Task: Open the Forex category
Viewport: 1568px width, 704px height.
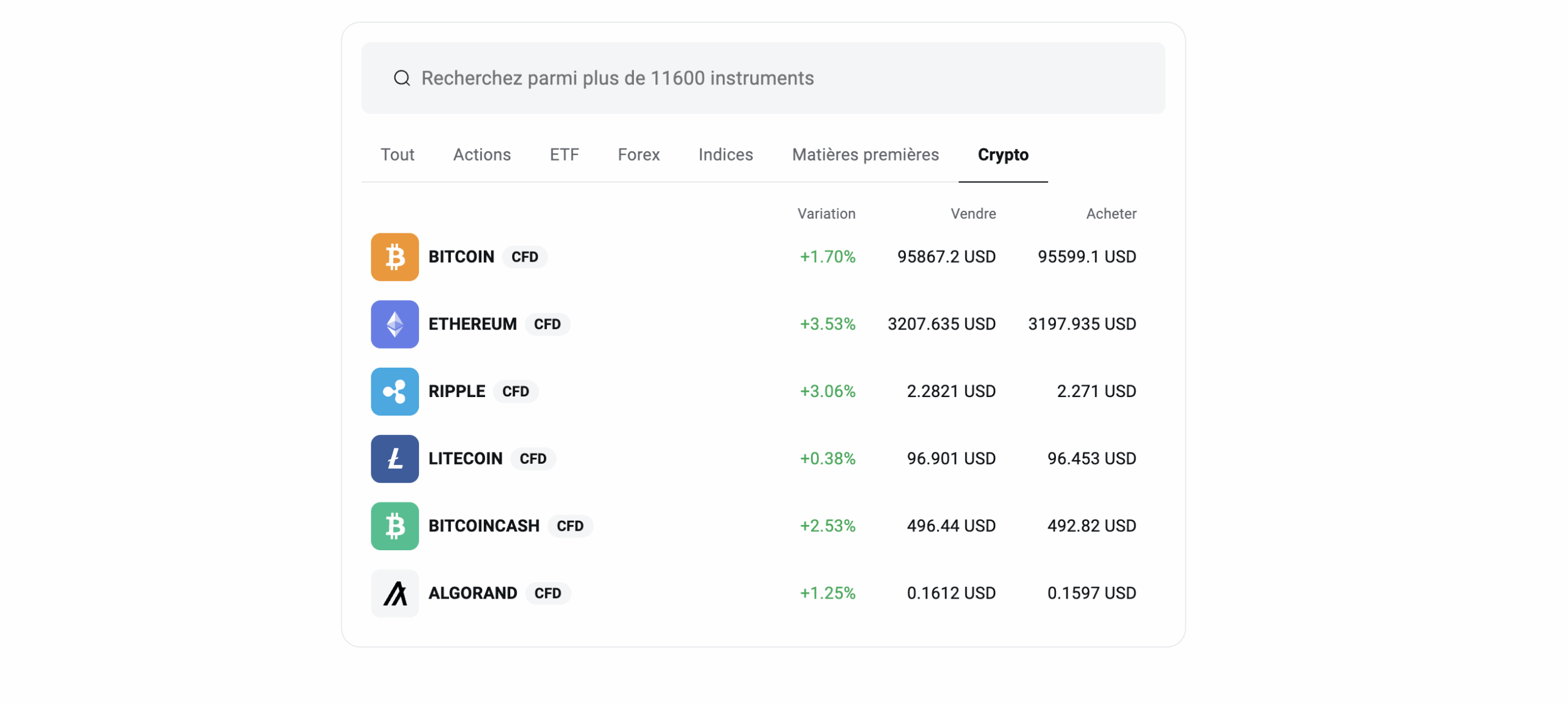Action: coord(638,155)
